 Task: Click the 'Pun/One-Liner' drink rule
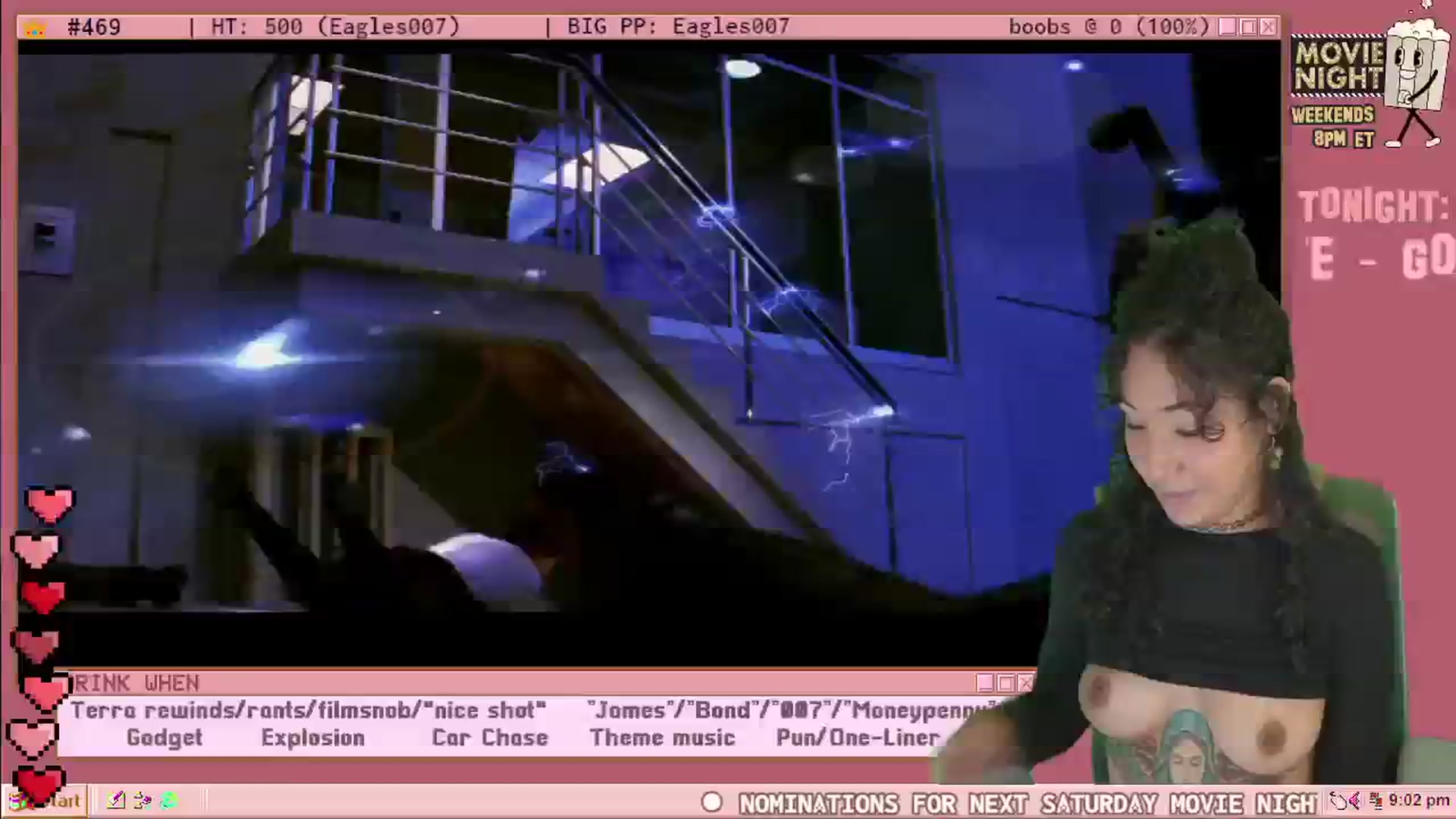(858, 738)
